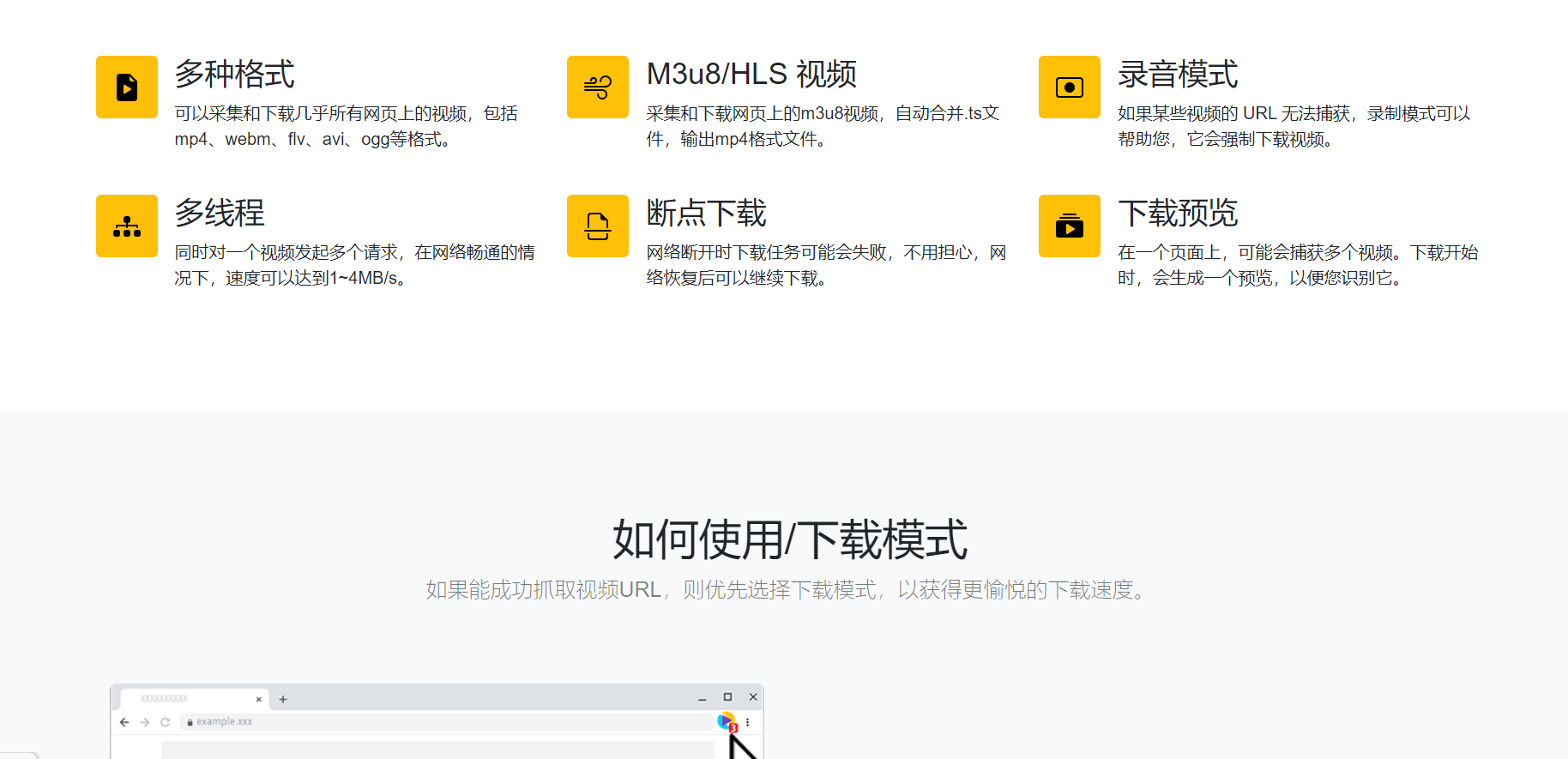Image resolution: width=1568 pixels, height=759 pixels.
Task: Select the 断点下载 feature title
Action: click(706, 214)
